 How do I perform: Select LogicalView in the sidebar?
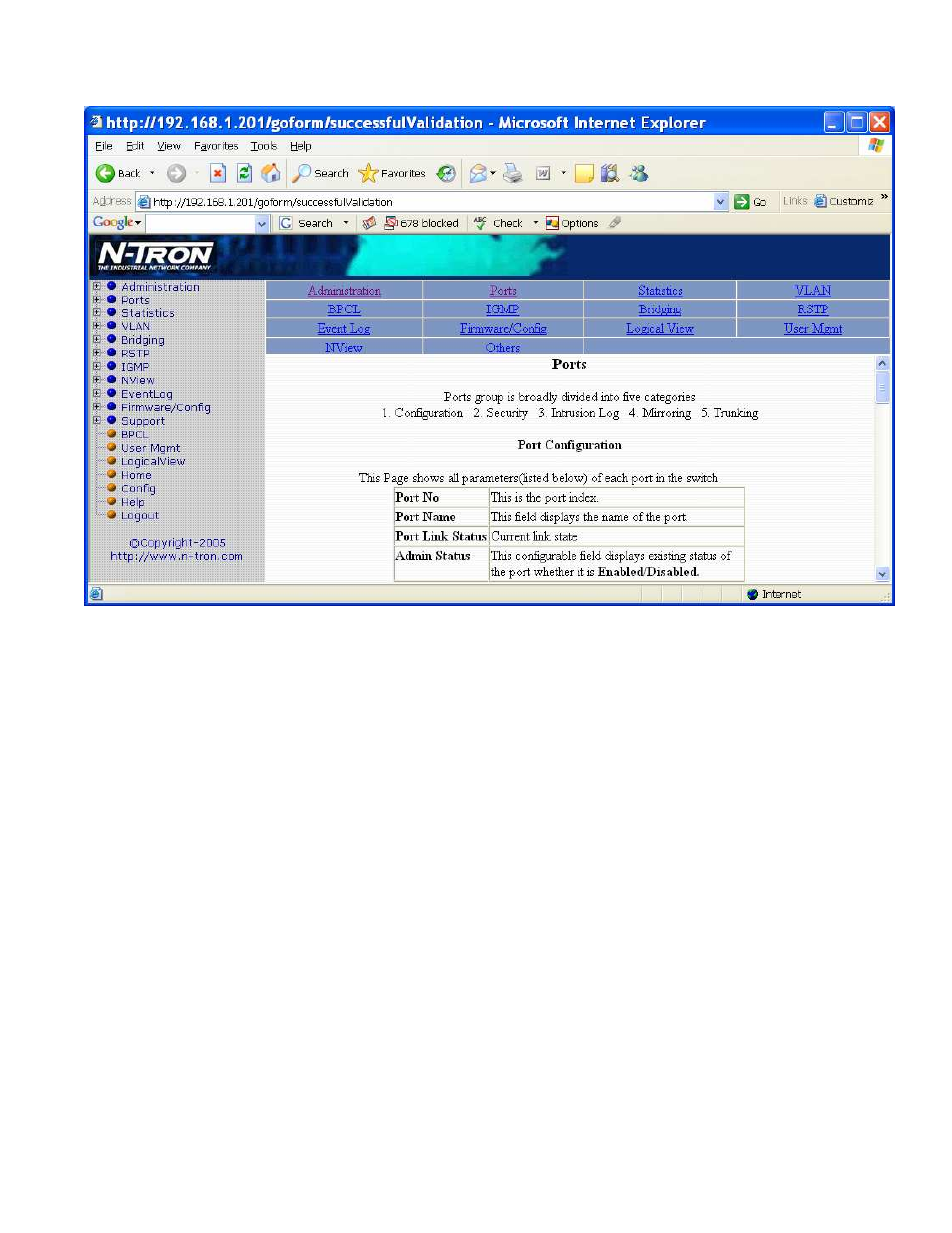[x=153, y=461]
